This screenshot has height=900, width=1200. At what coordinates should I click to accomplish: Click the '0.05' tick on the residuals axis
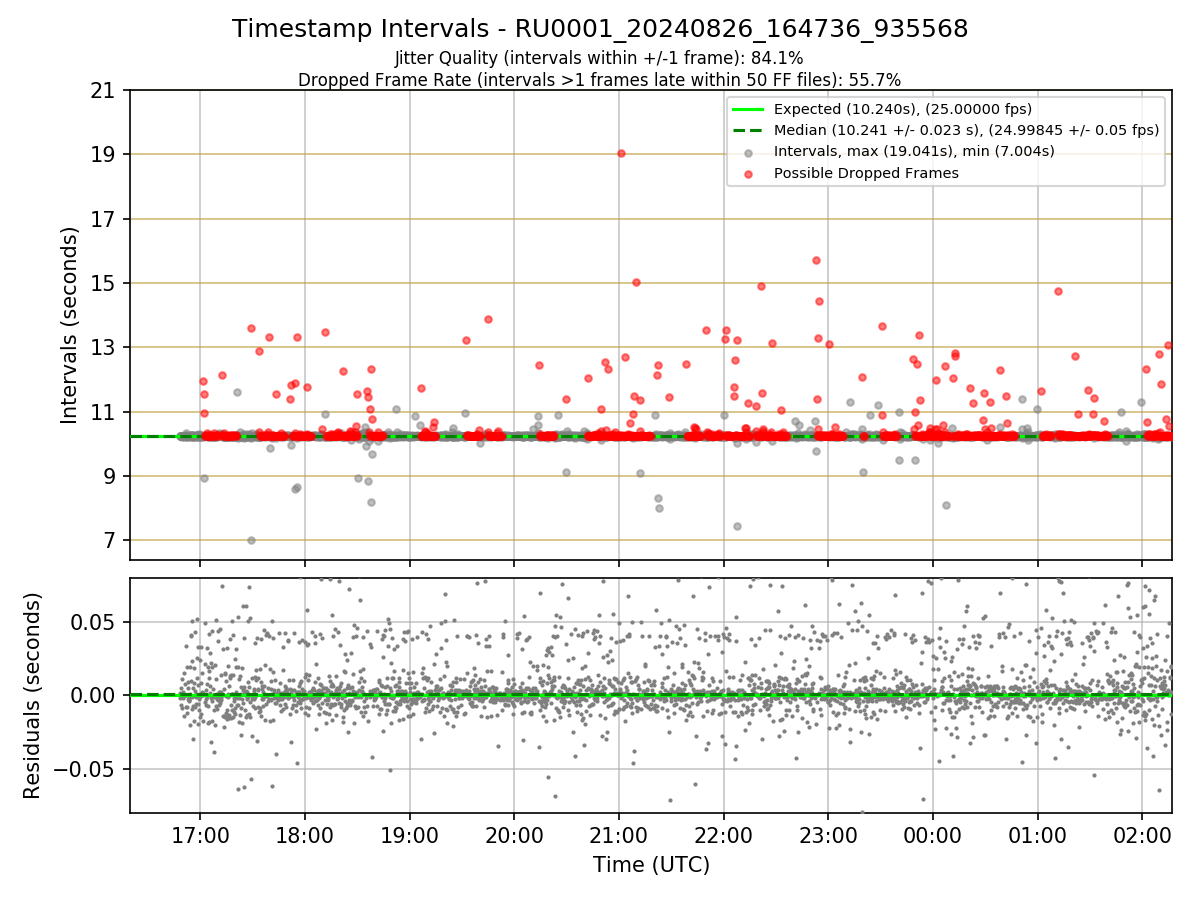click(x=96, y=621)
